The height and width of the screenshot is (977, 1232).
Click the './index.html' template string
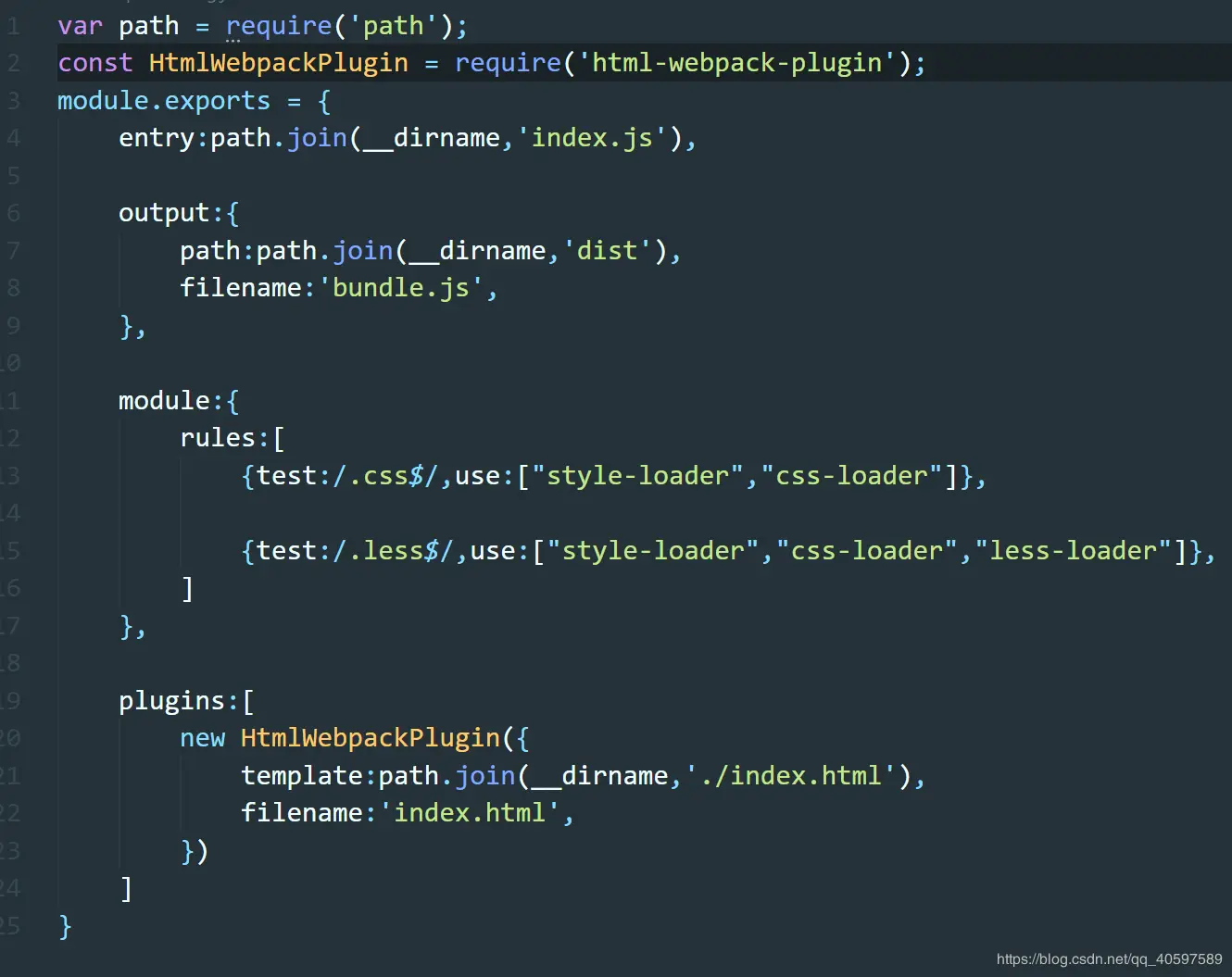tap(791, 776)
